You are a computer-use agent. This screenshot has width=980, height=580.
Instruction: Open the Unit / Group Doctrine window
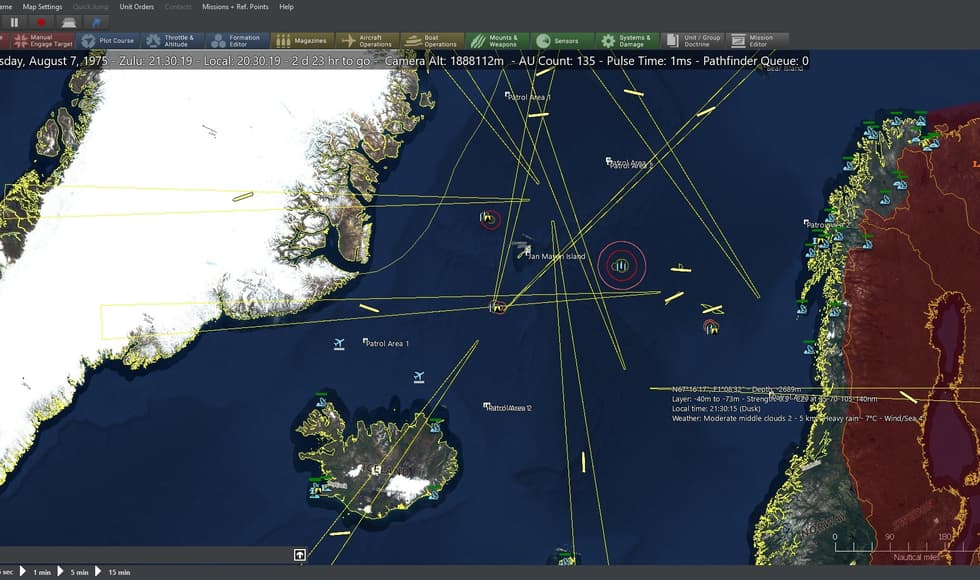[692, 41]
